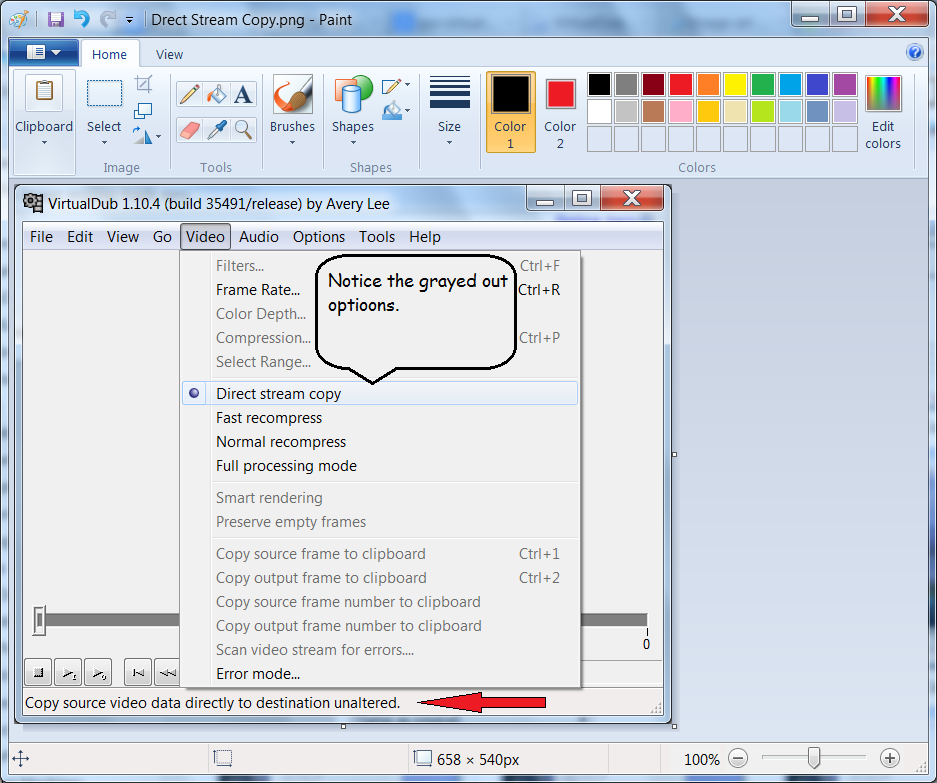Pick the purple color swatch
The width and height of the screenshot is (937, 783).
845,84
